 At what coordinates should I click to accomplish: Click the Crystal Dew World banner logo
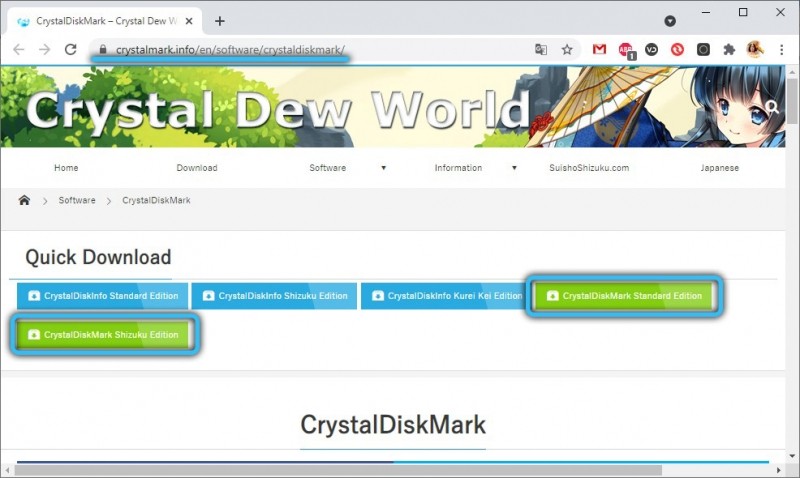(278, 110)
